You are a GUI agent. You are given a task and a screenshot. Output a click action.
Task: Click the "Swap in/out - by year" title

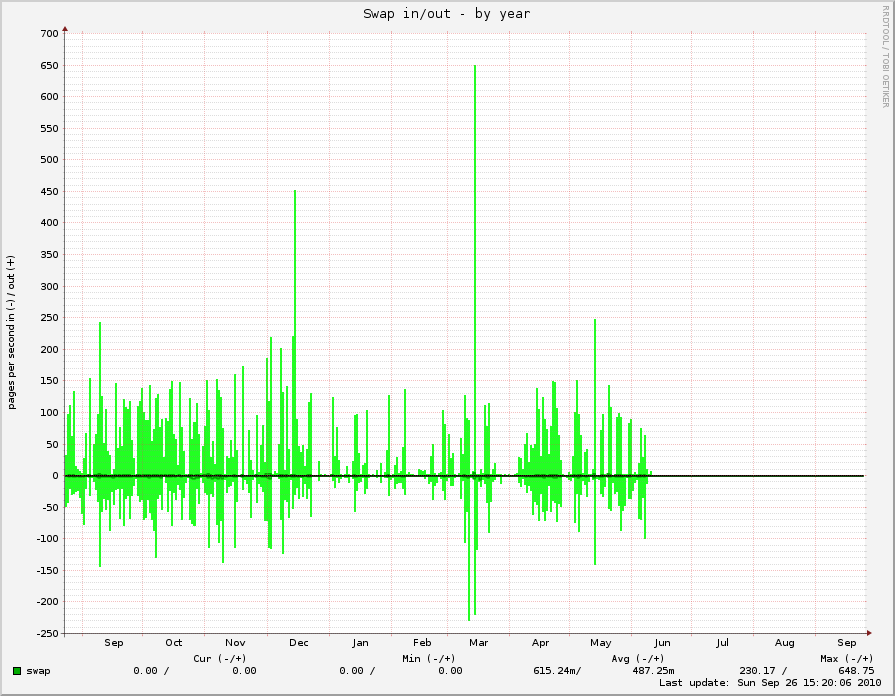point(446,14)
